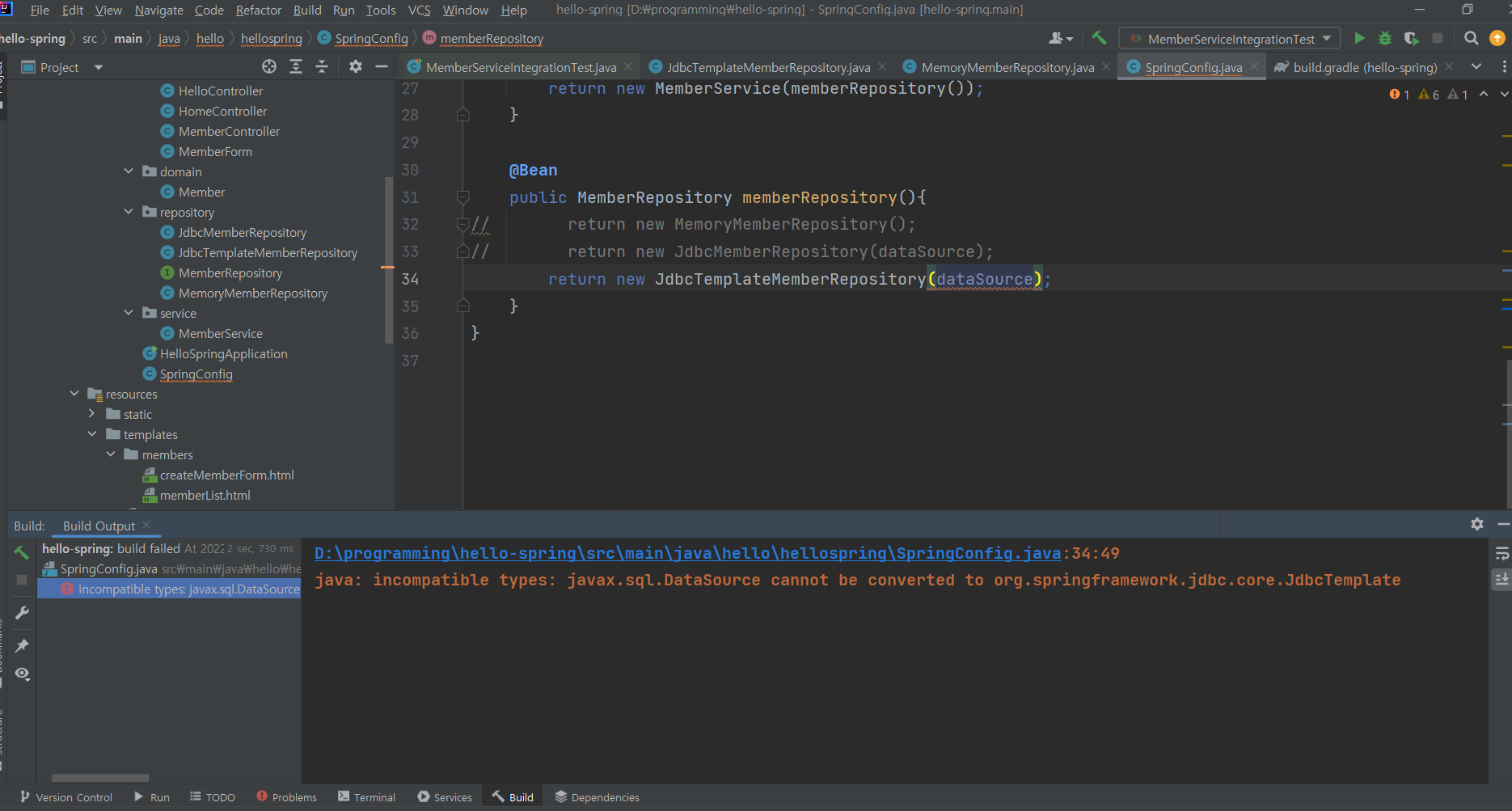Open Version Control tool window
Screen dimensions: 1512x811
(x=66, y=797)
